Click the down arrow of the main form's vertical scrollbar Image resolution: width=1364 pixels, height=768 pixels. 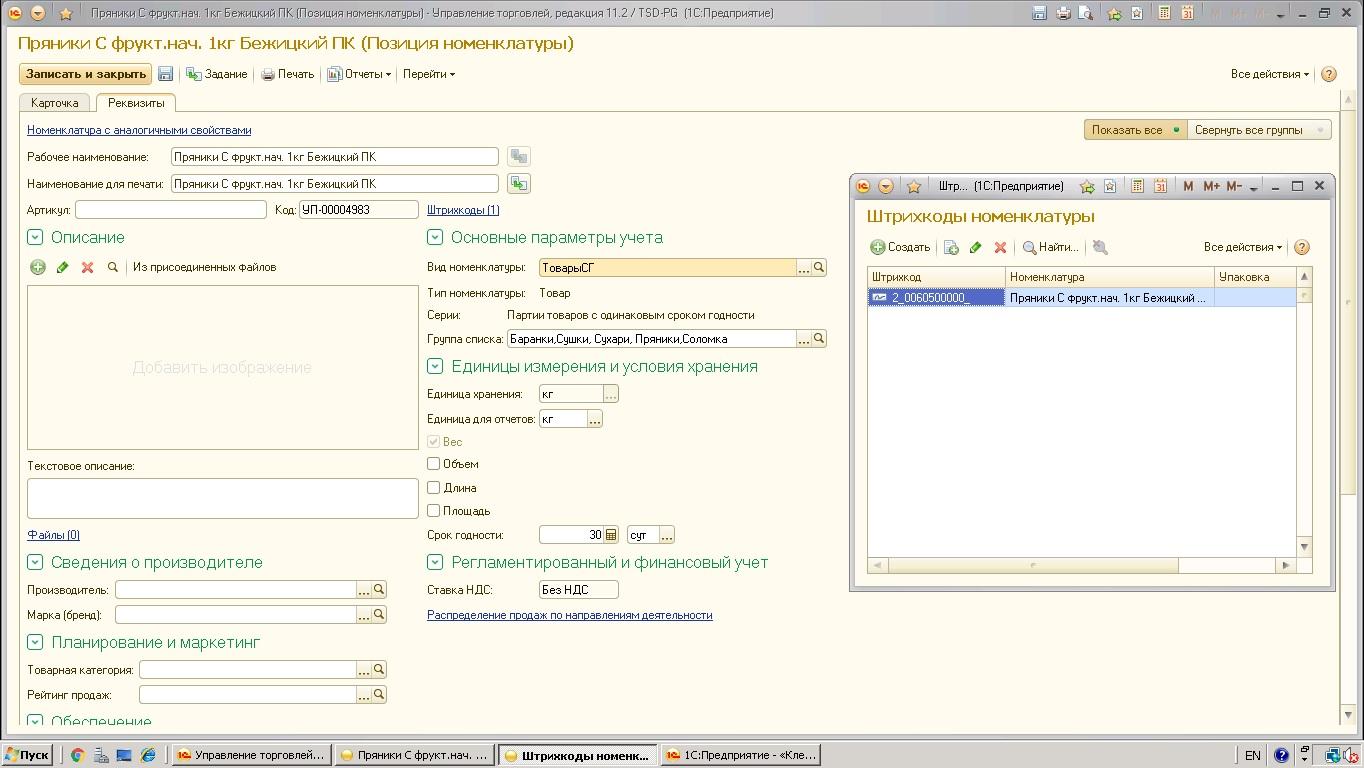tap(1349, 716)
